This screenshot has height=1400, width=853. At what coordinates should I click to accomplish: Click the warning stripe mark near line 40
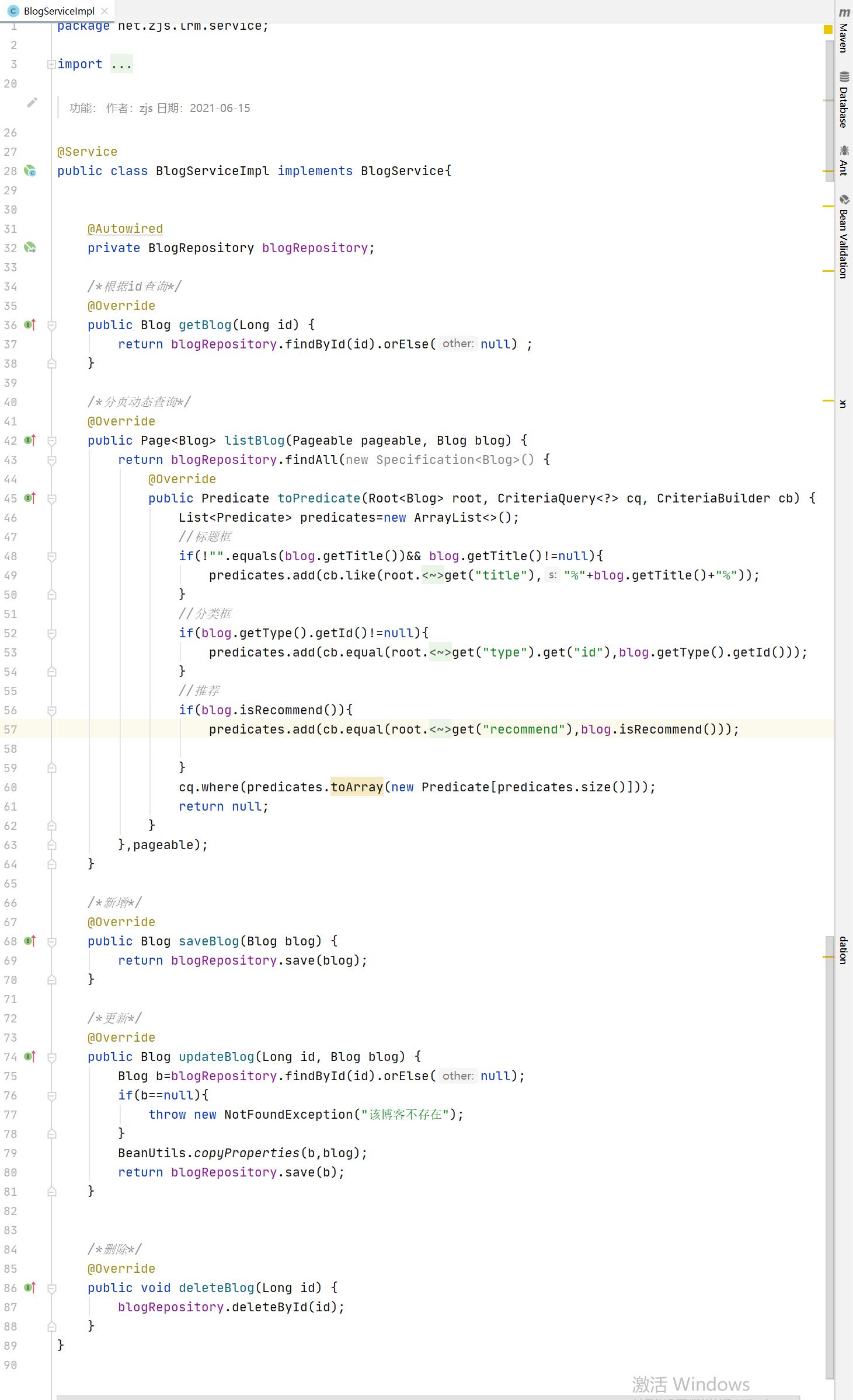point(828,401)
